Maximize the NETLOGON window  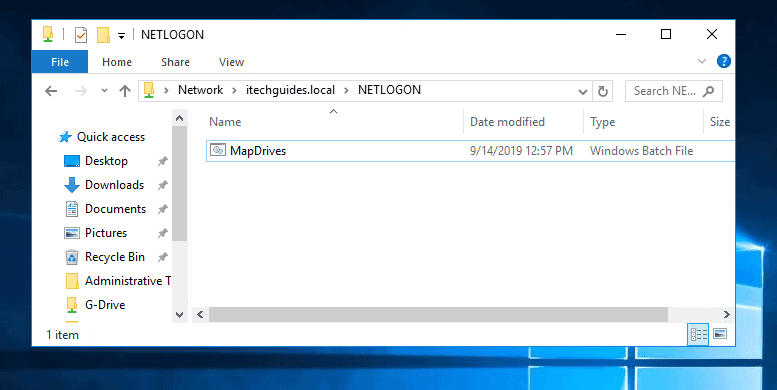666,34
